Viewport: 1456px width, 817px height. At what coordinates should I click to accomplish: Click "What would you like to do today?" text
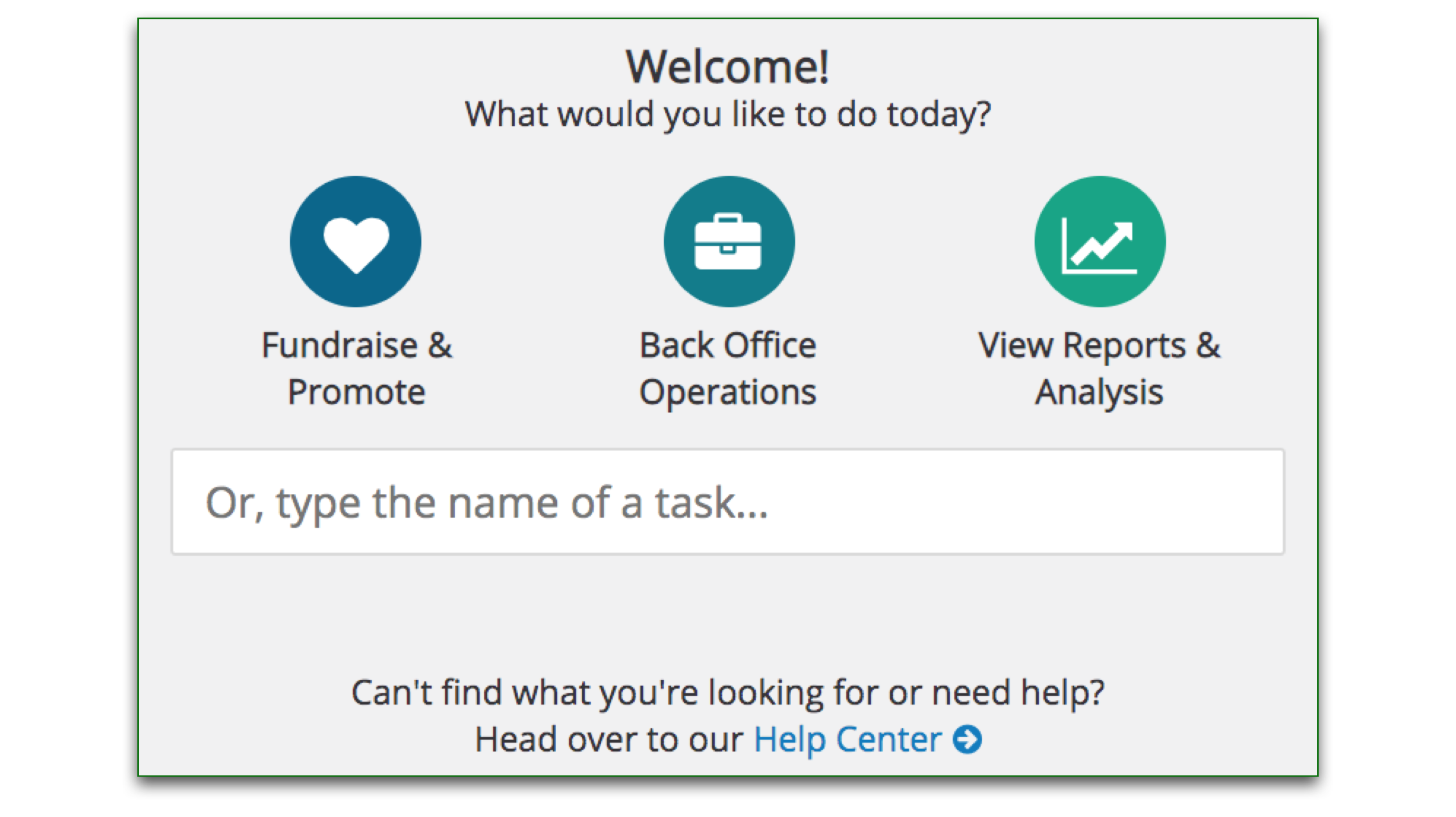pos(728,114)
